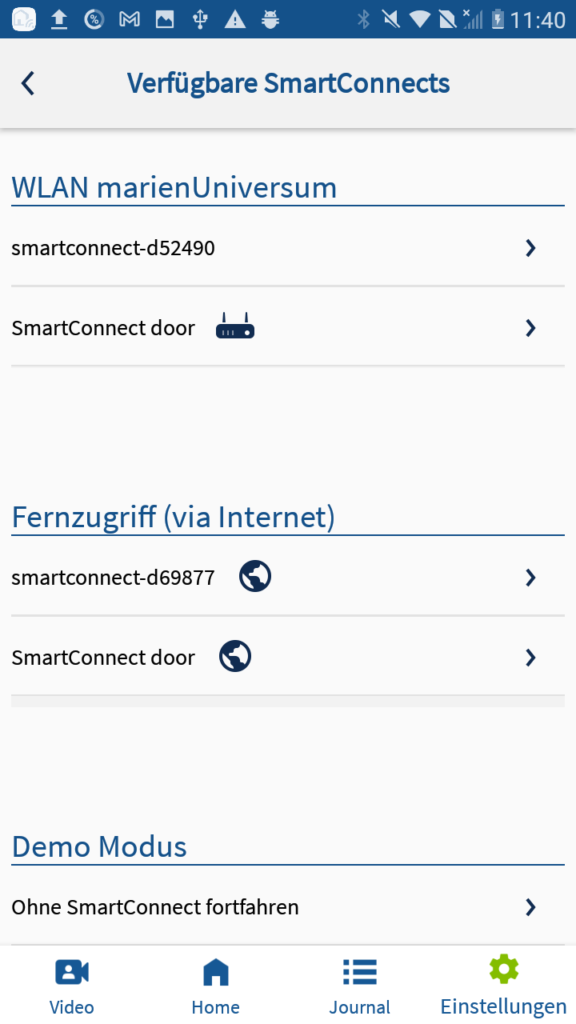Choose Ohne SmartConnect fortfahren demo option
Viewport: 576px width, 1024px height.
coord(287,906)
